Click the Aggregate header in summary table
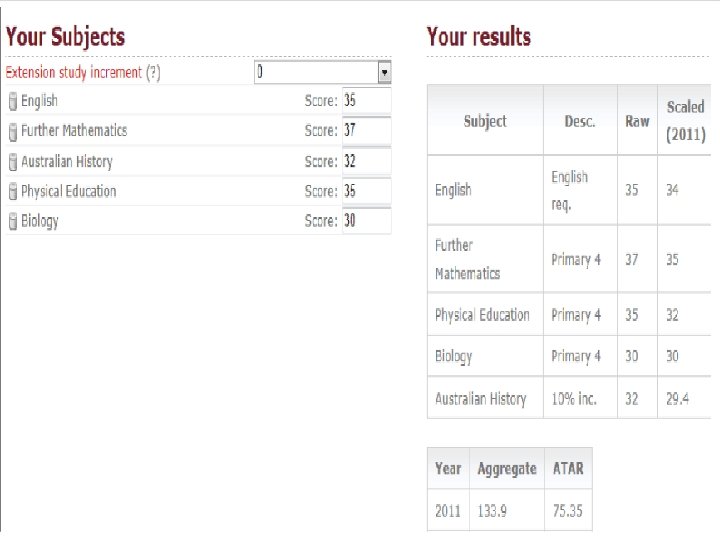 tap(507, 468)
